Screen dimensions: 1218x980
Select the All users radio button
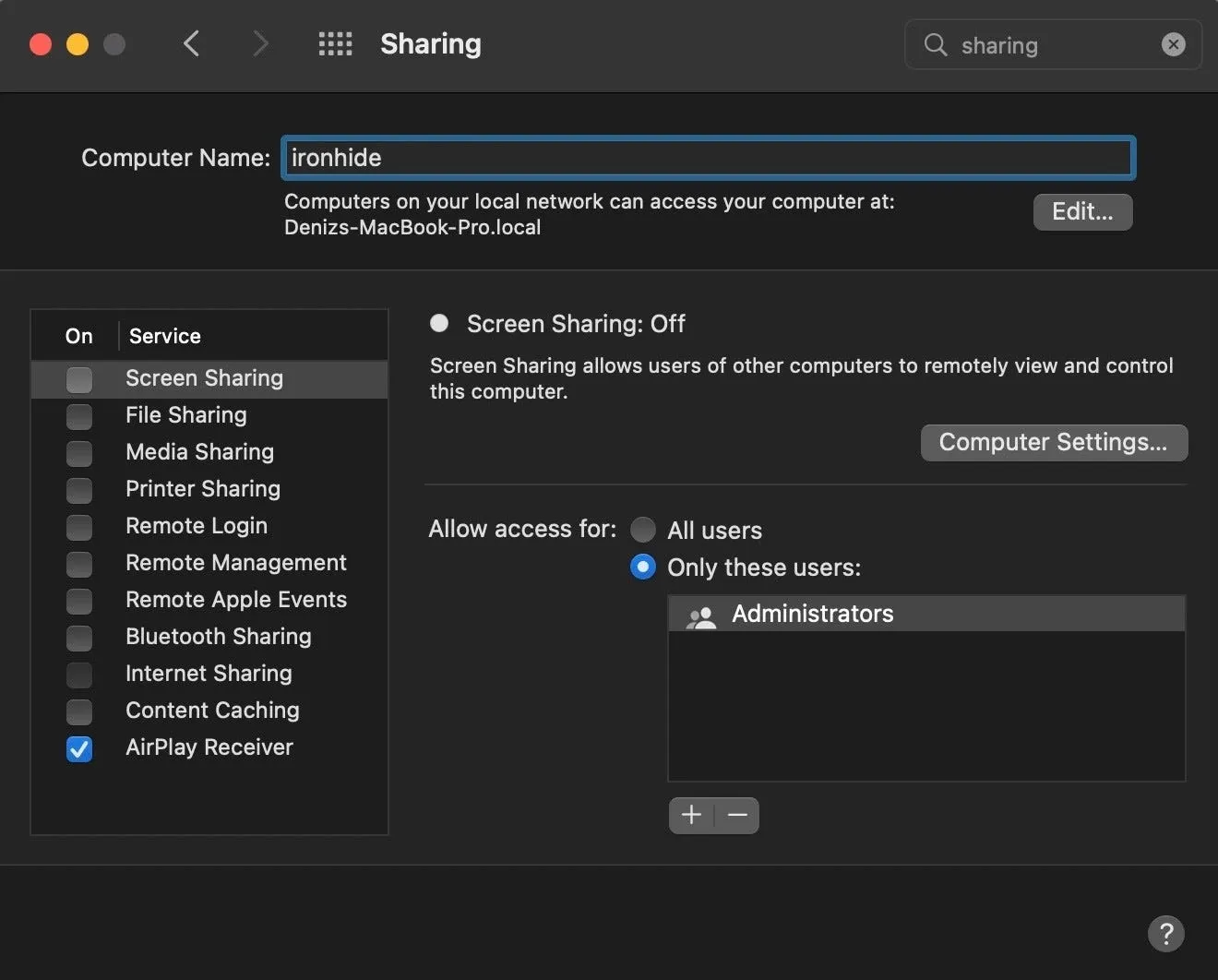point(643,530)
